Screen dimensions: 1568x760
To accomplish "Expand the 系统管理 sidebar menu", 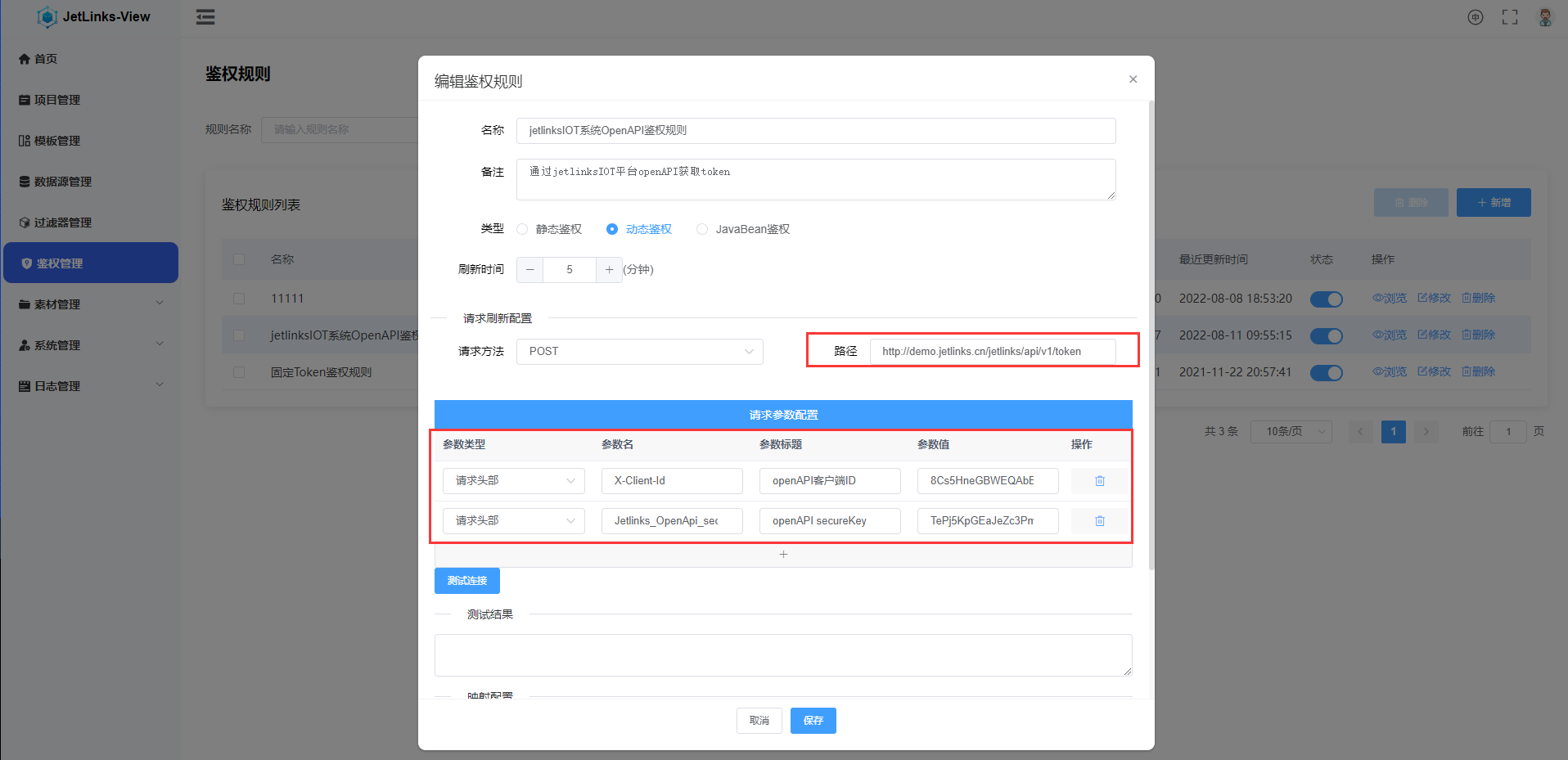I will click(91, 345).
